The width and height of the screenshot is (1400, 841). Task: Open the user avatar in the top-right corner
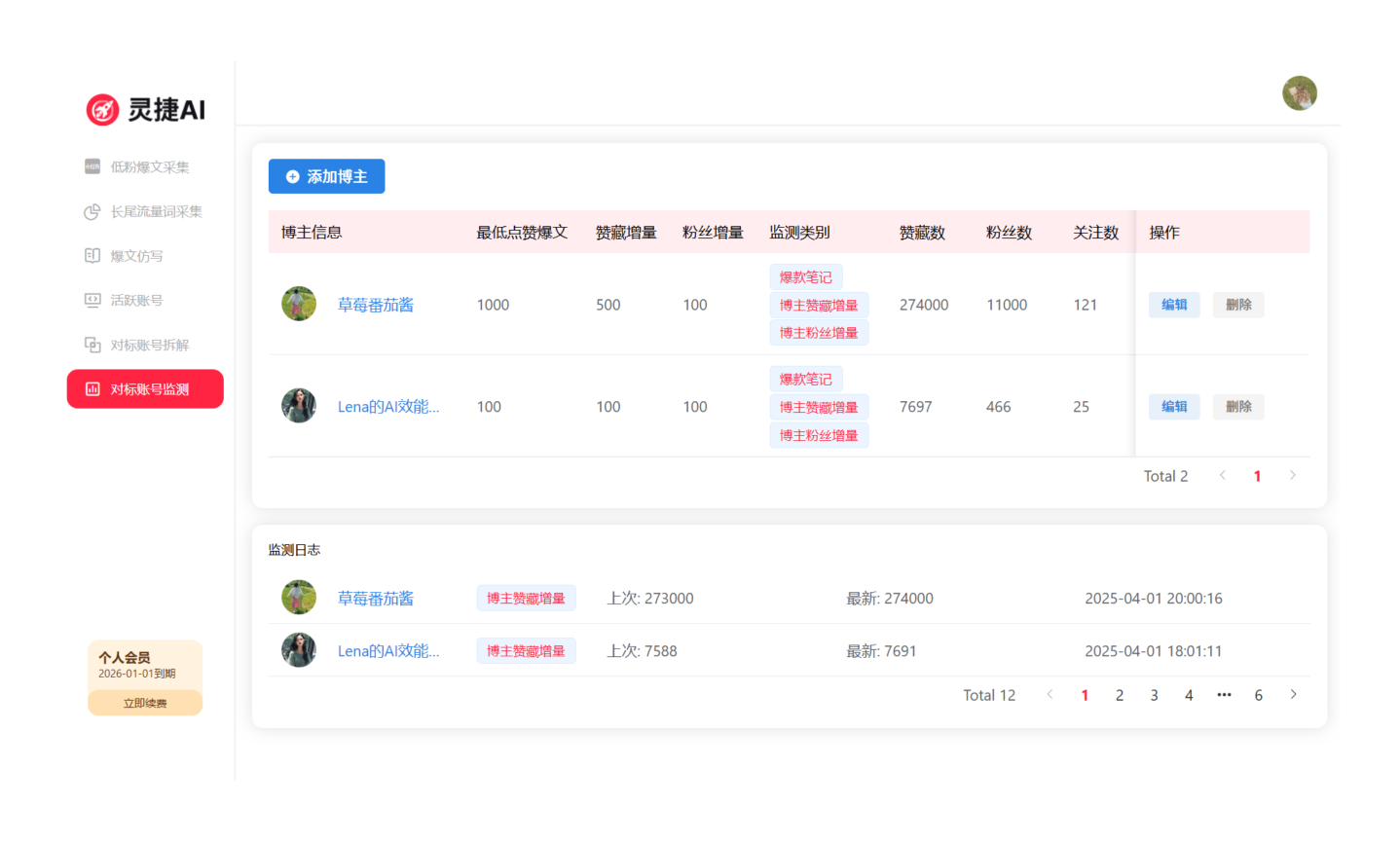click(x=1300, y=93)
